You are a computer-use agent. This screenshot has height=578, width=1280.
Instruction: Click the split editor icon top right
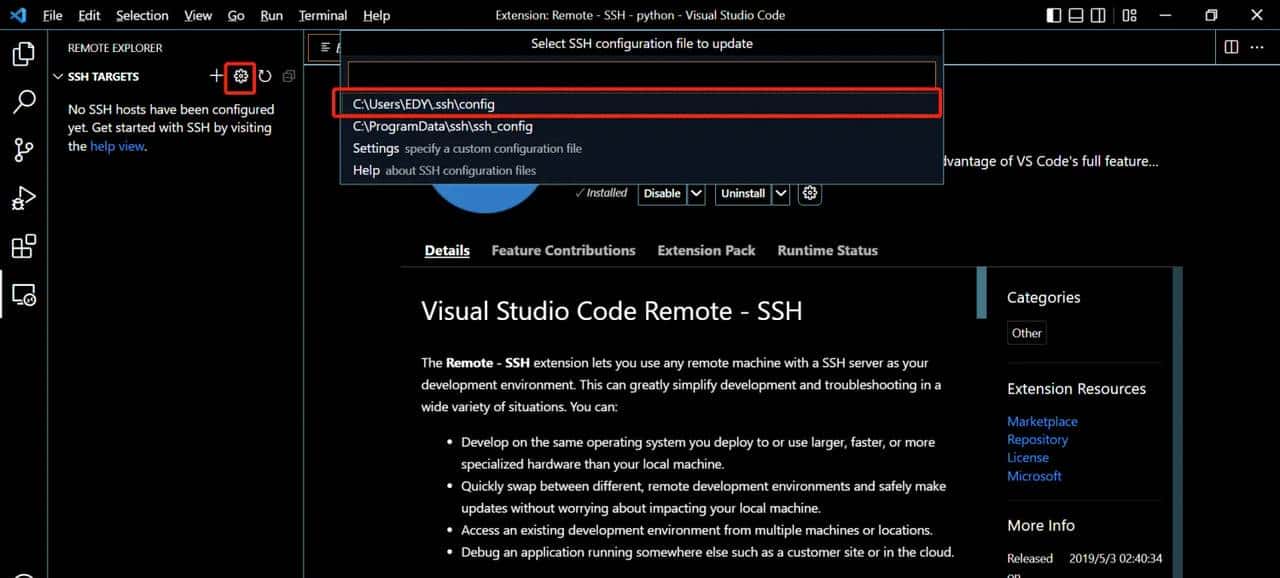point(1229,47)
